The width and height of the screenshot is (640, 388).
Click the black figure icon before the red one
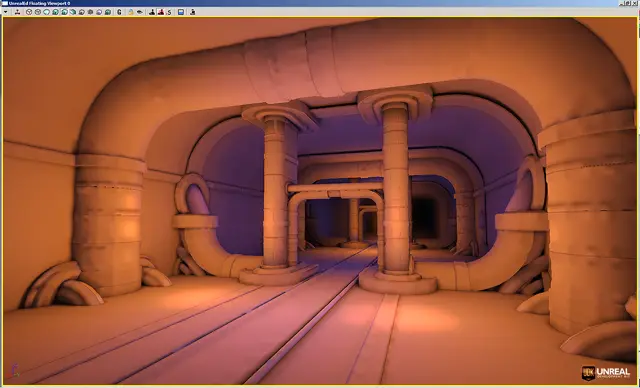[x=152, y=12]
